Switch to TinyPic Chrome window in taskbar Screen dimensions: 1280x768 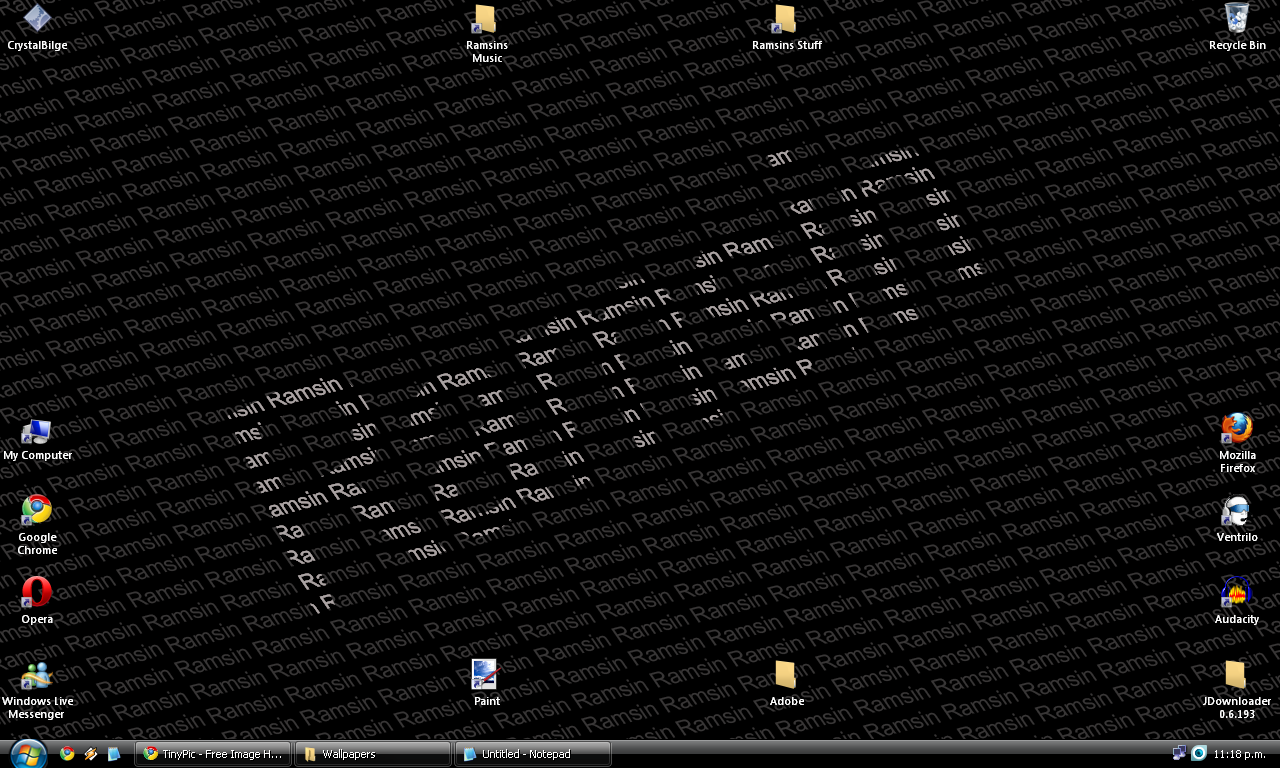coord(214,754)
